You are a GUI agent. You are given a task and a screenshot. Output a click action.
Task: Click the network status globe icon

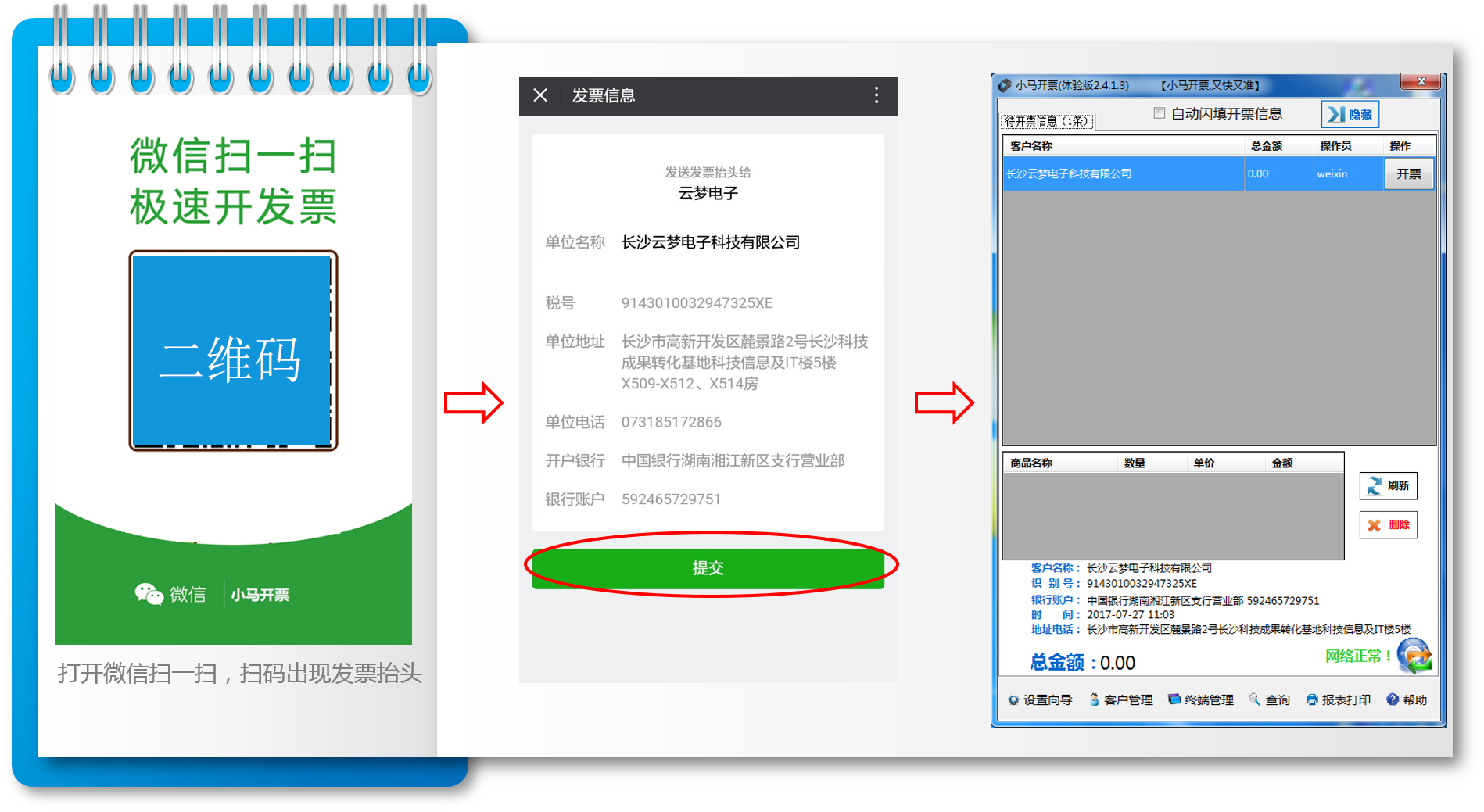(1414, 655)
